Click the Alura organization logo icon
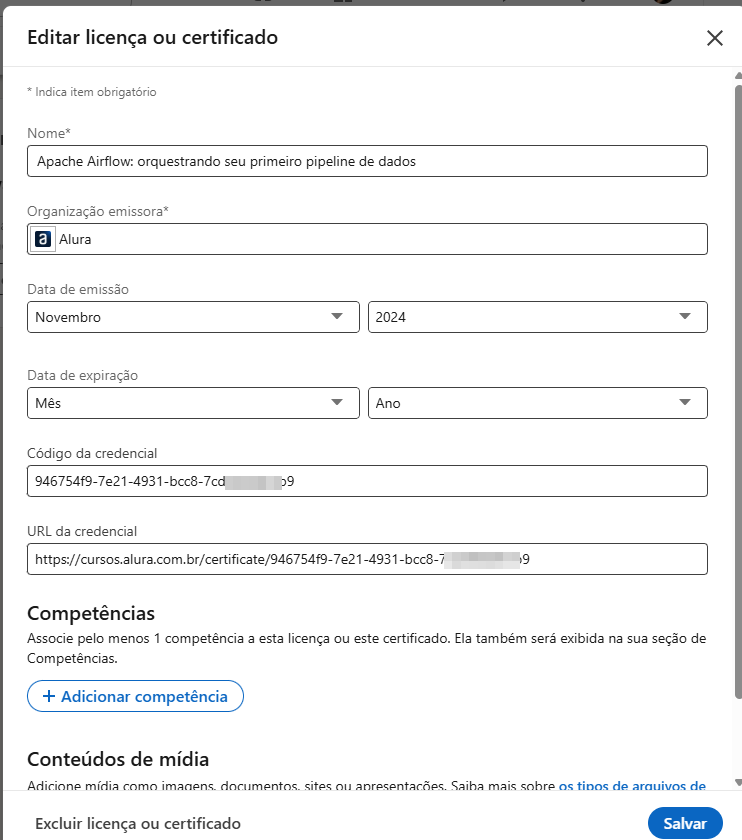 click(x=42, y=238)
